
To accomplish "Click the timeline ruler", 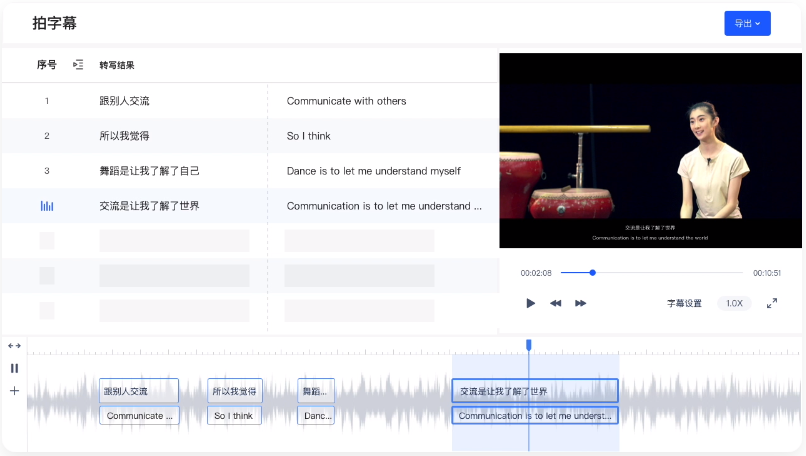I will [x=413, y=351].
